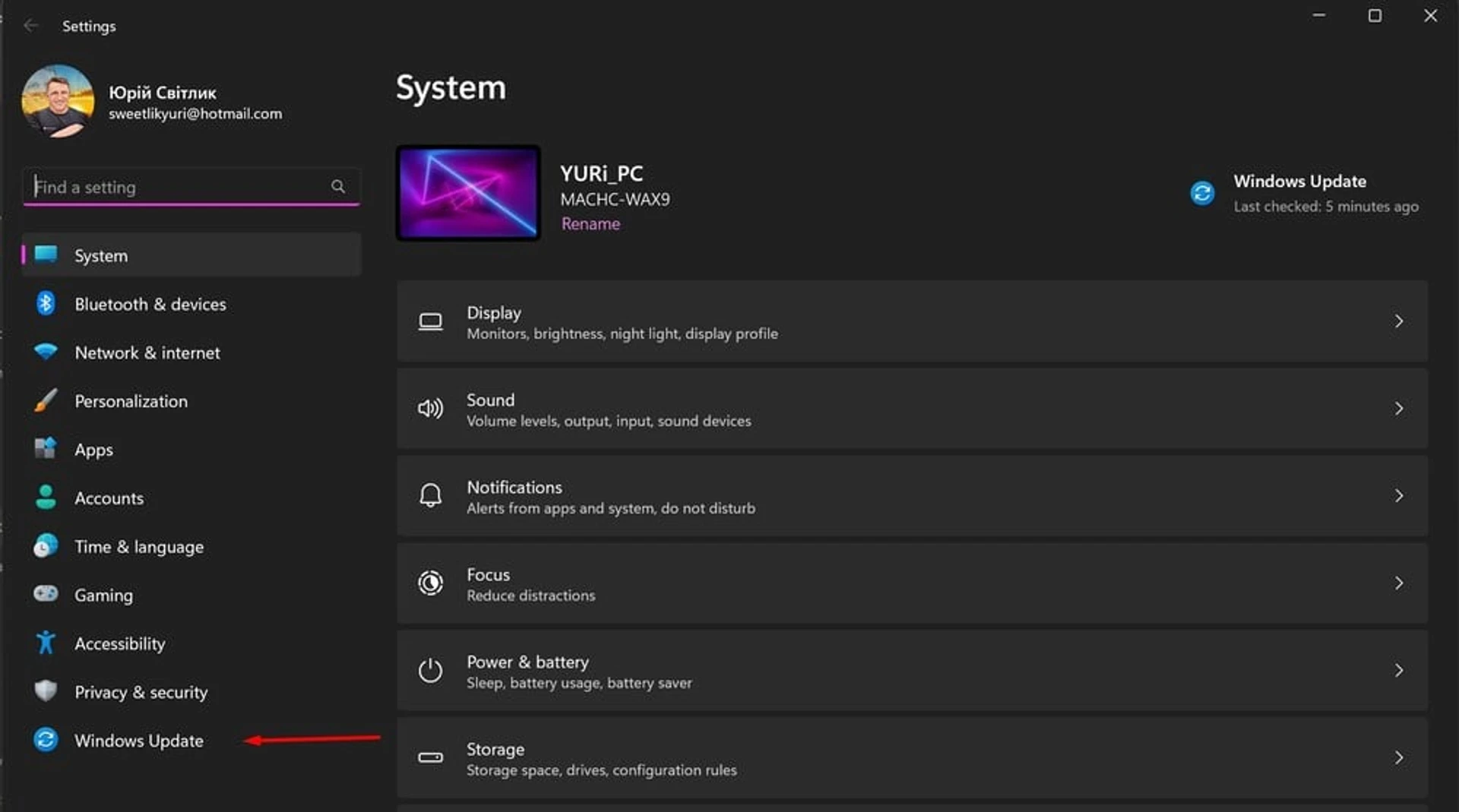This screenshot has width=1459, height=812.
Task: Click the user profile picture
Action: (58, 101)
